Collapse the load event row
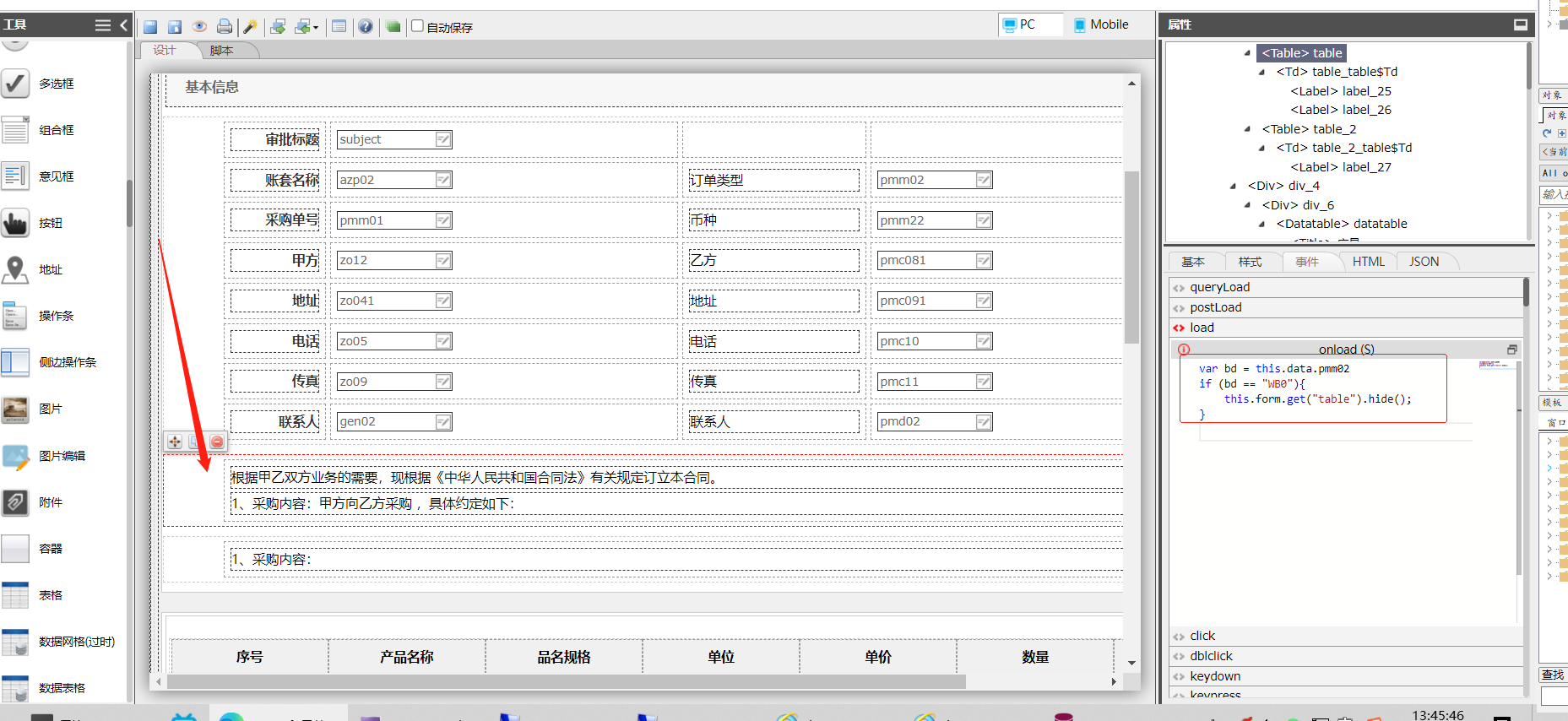1568x721 pixels. (x=1346, y=328)
